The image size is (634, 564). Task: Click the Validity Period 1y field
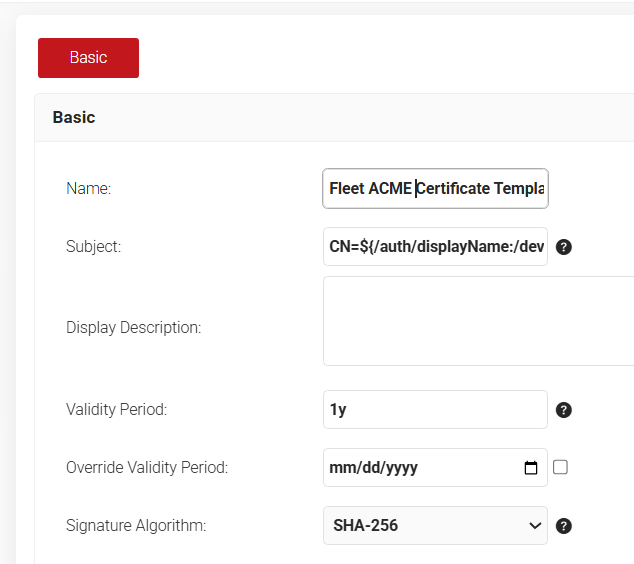click(435, 410)
